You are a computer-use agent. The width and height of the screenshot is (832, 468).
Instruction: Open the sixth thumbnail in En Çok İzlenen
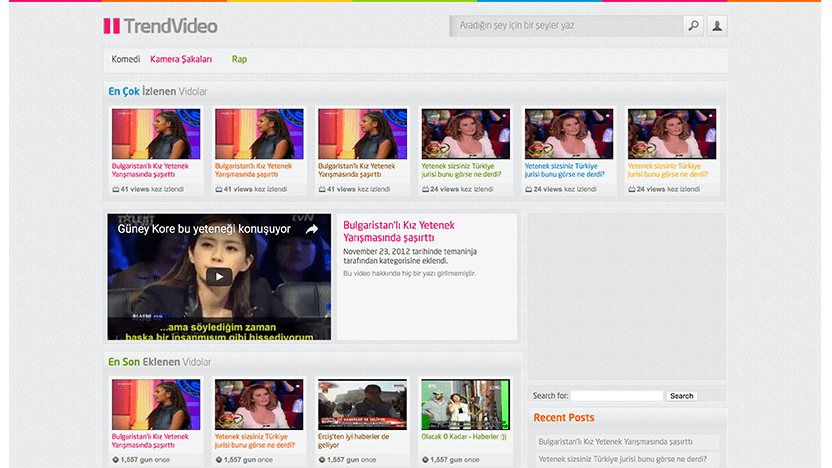tap(671, 134)
